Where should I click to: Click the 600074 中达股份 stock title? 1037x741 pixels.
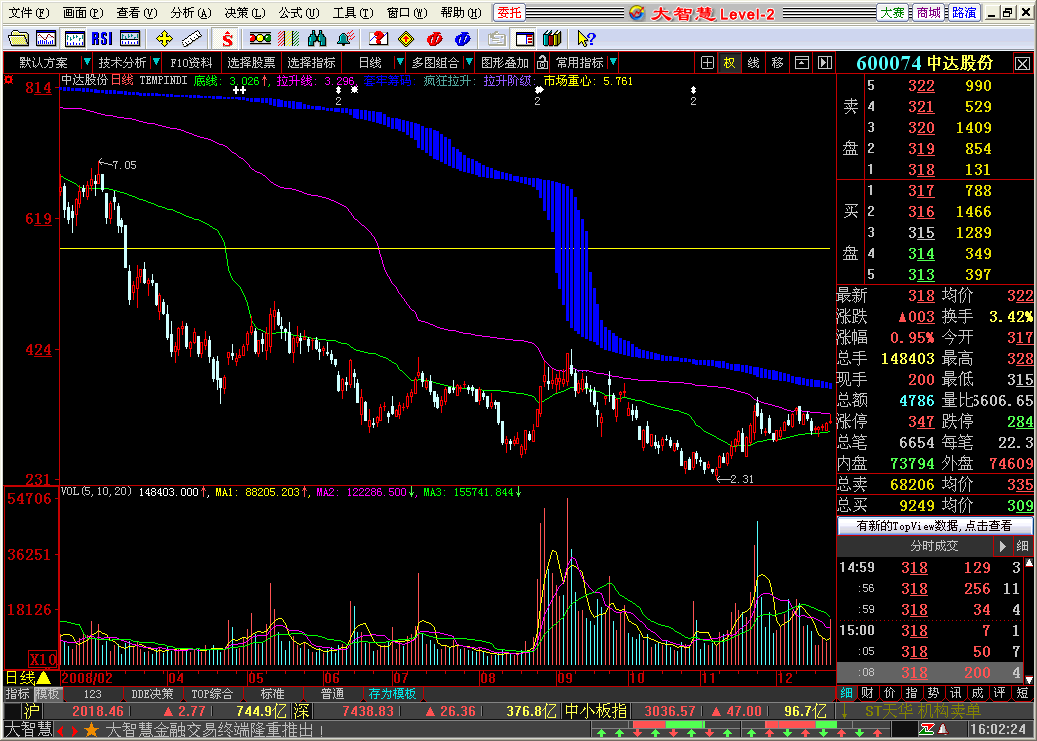(925, 64)
